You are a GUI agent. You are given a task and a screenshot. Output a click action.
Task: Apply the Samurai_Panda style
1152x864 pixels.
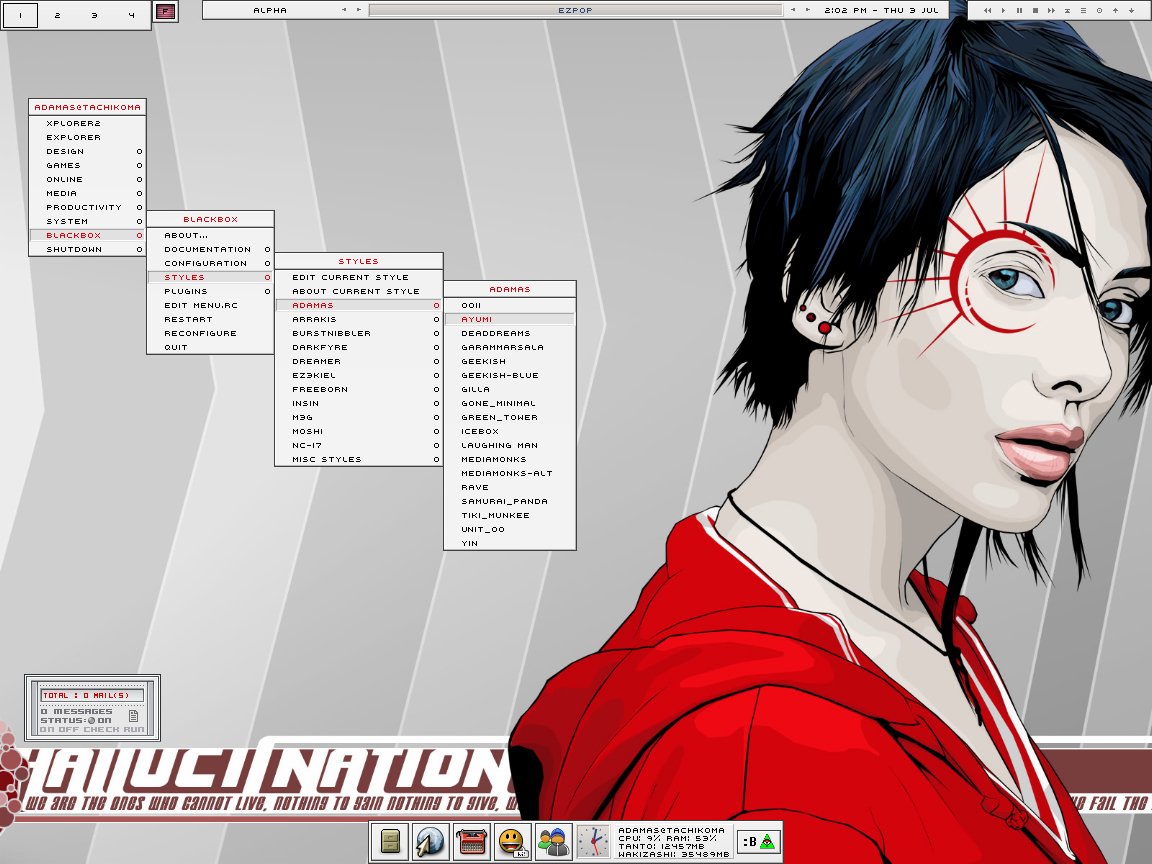pyautogui.click(x=510, y=501)
